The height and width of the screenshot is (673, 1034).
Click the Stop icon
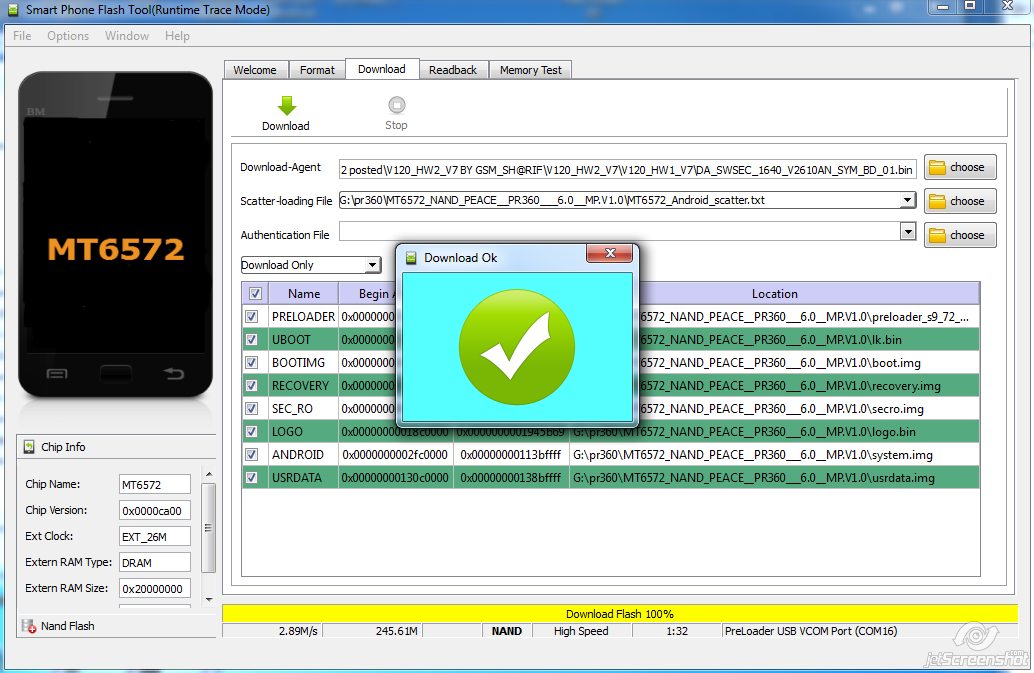pyautogui.click(x=396, y=105)
